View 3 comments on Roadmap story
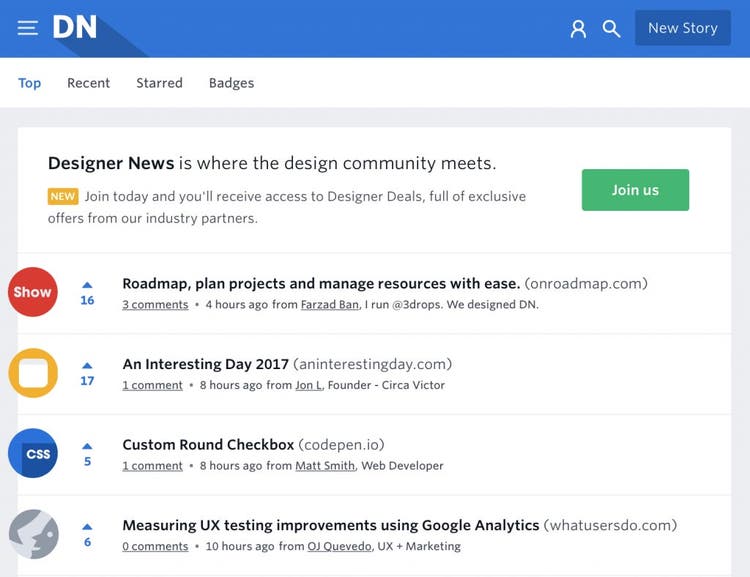 click(155, 305)
